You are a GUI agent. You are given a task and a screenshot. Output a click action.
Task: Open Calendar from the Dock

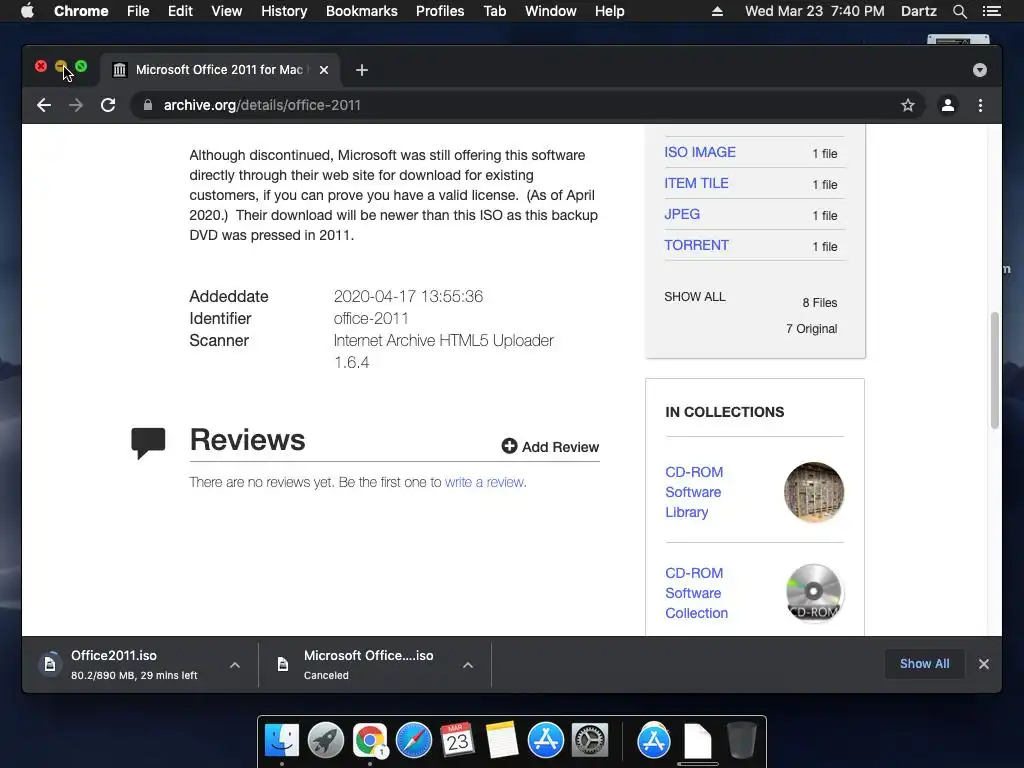tap(457, 740)
